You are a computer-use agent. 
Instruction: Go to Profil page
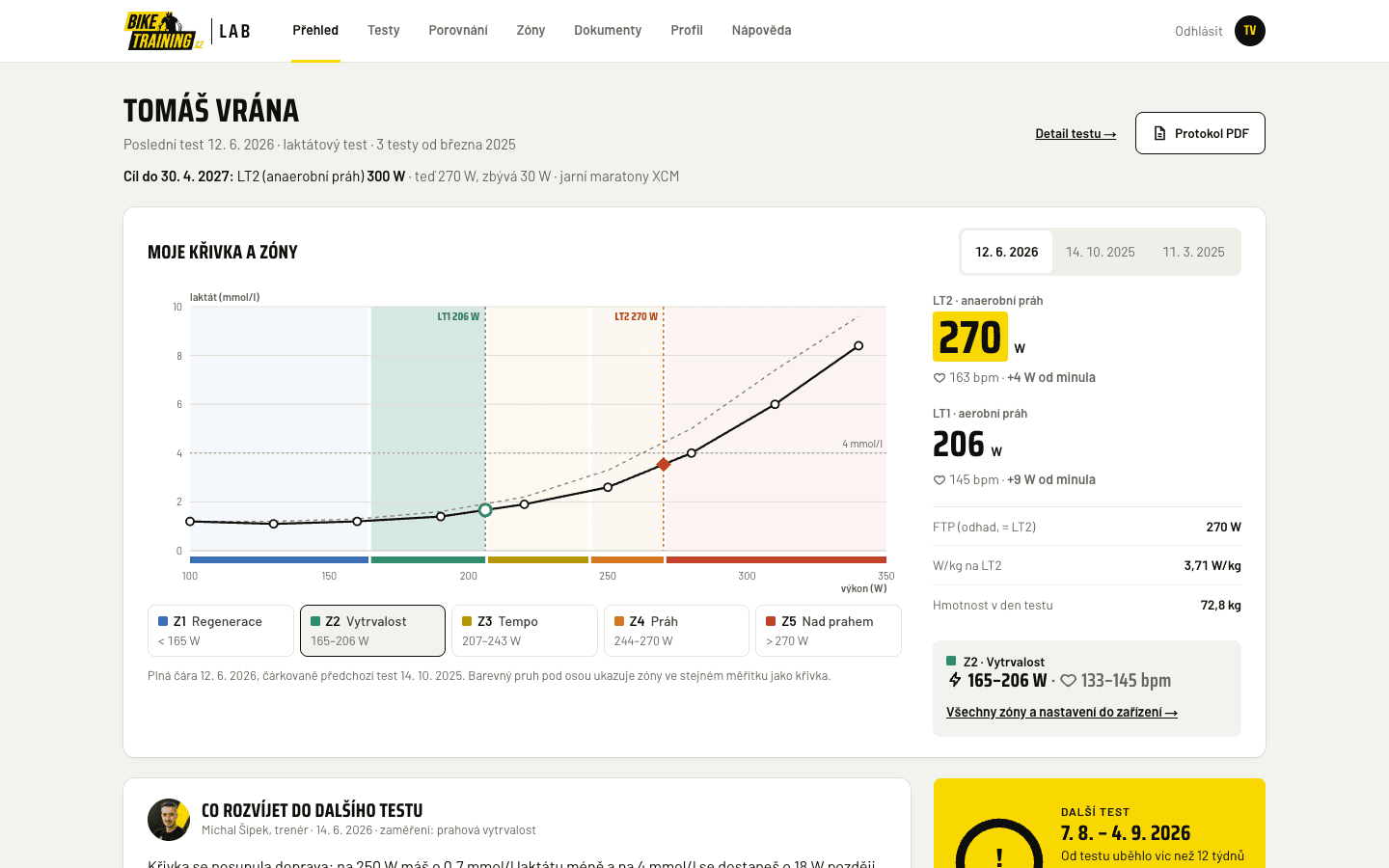687,31
